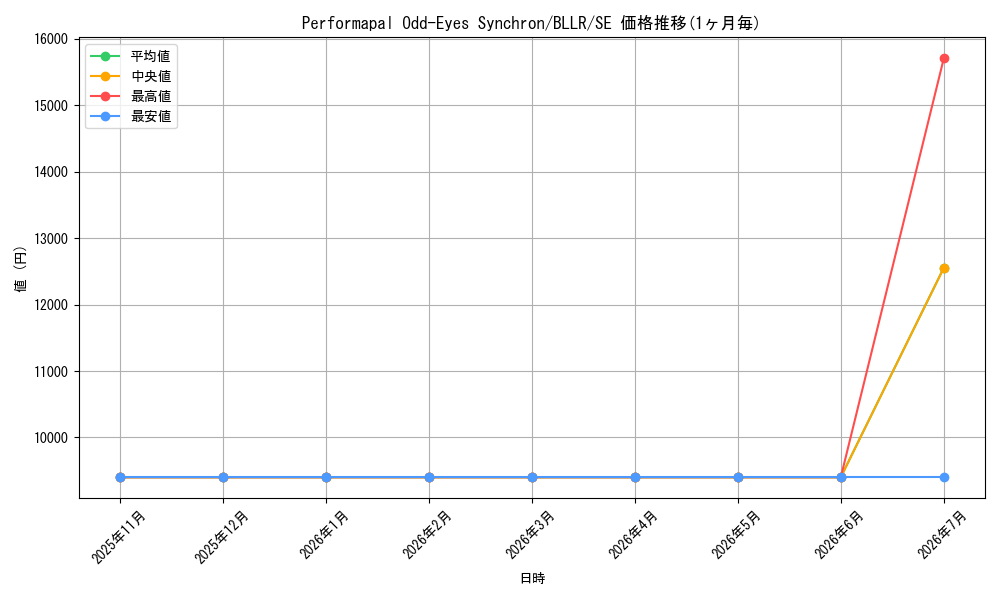The height and width of the screenshot is (600, 1000).
Task: Click the data point at 2025年11月
Action: click(x=121, y=478)
